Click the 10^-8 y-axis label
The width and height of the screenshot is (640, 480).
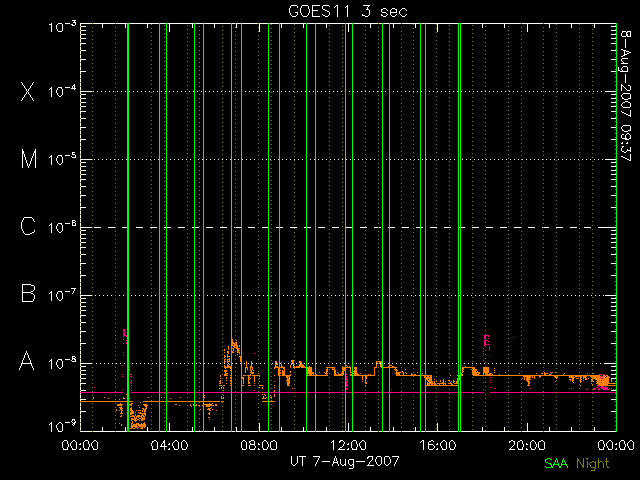point(62,363)
